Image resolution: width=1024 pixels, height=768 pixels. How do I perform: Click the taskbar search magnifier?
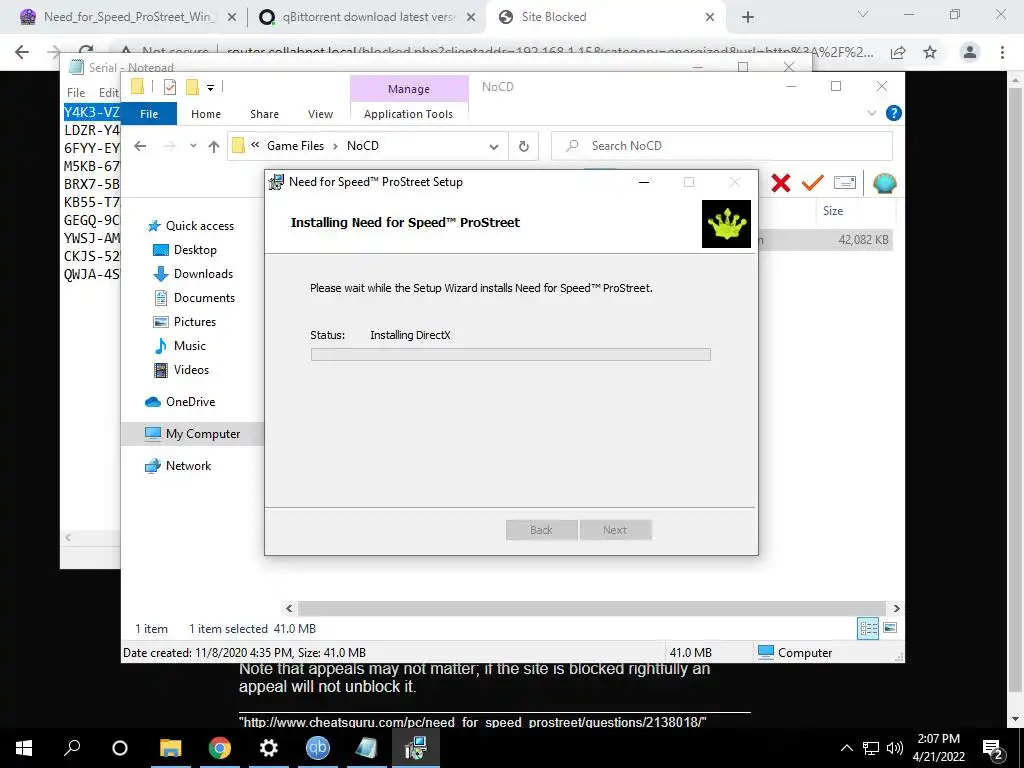point(72,748)
